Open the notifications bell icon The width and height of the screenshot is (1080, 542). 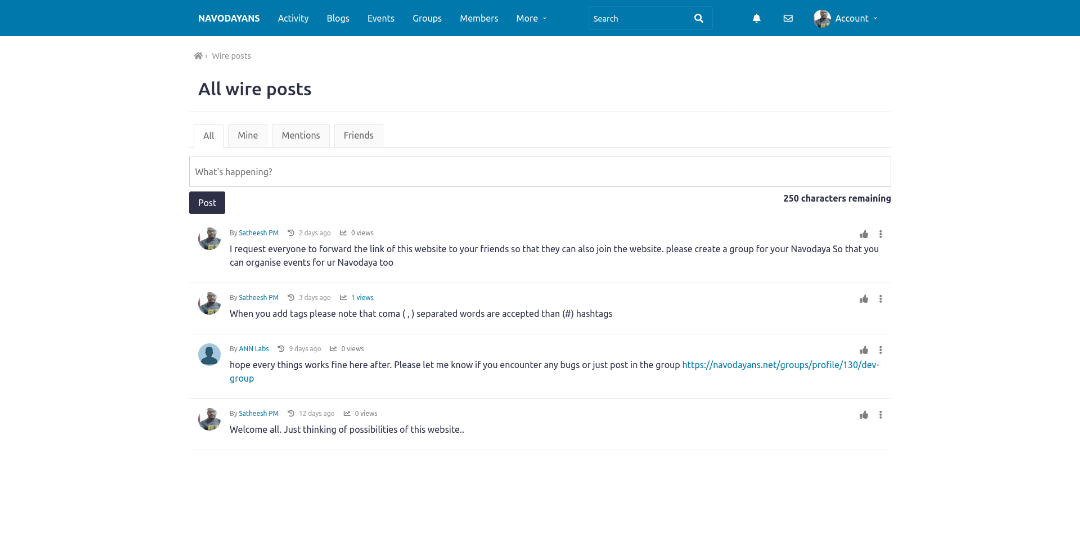pos(756,18)
